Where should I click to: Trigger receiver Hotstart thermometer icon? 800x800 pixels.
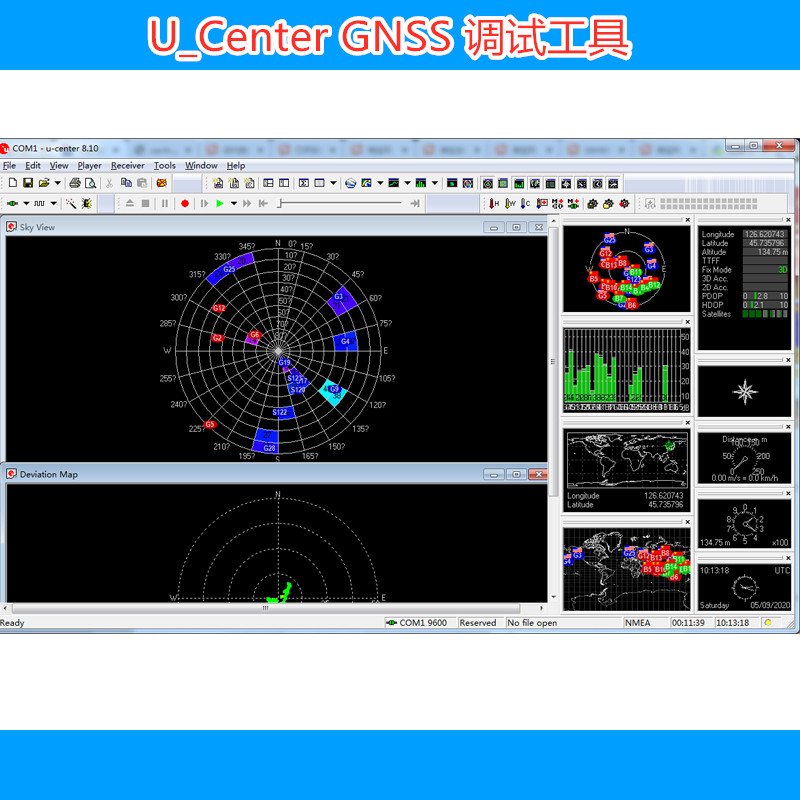(x=494, y=204)
